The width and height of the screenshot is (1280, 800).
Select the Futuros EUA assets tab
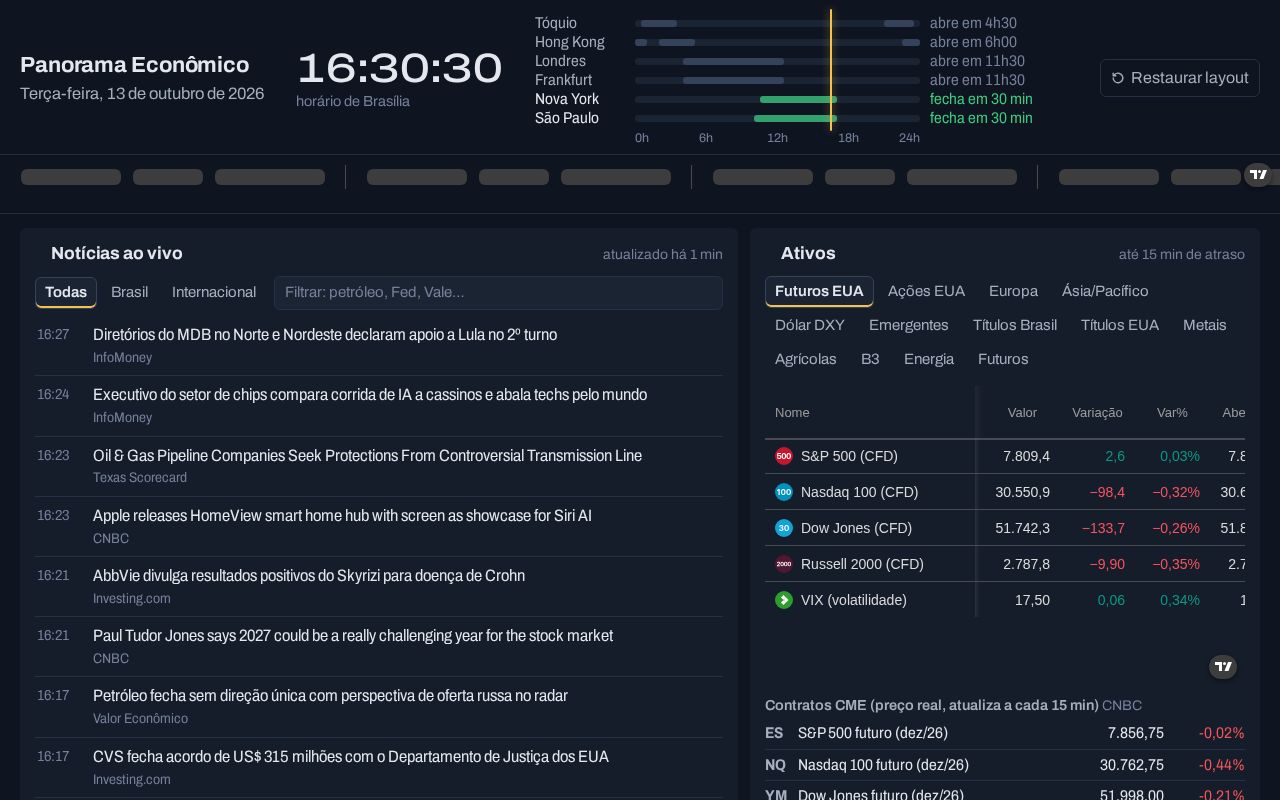point(819,291)
